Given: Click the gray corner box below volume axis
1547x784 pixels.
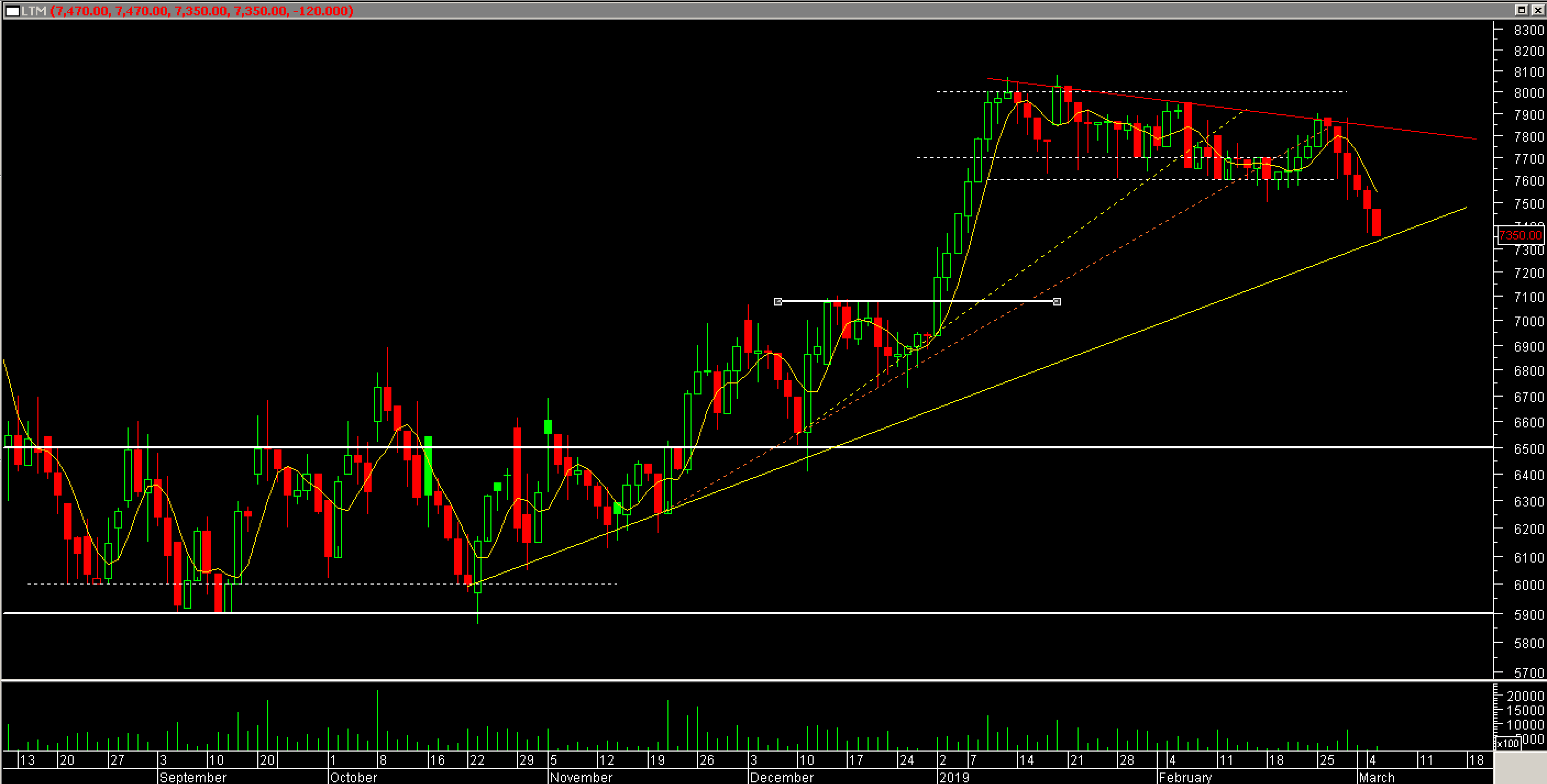Looking at the screenshot, I should click(x=1520, y=768).
